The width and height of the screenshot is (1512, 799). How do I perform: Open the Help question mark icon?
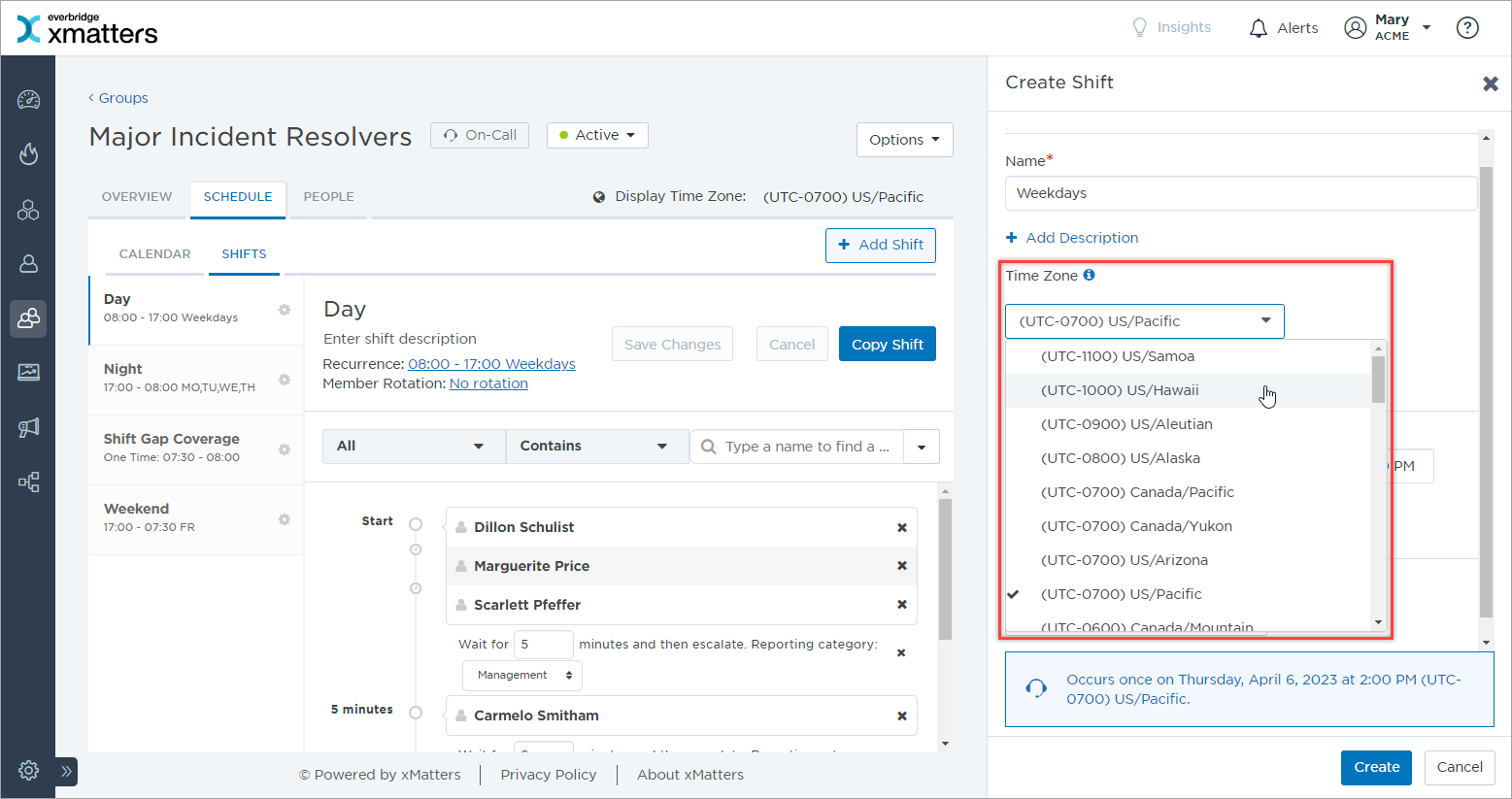(x=1467, y=27)
